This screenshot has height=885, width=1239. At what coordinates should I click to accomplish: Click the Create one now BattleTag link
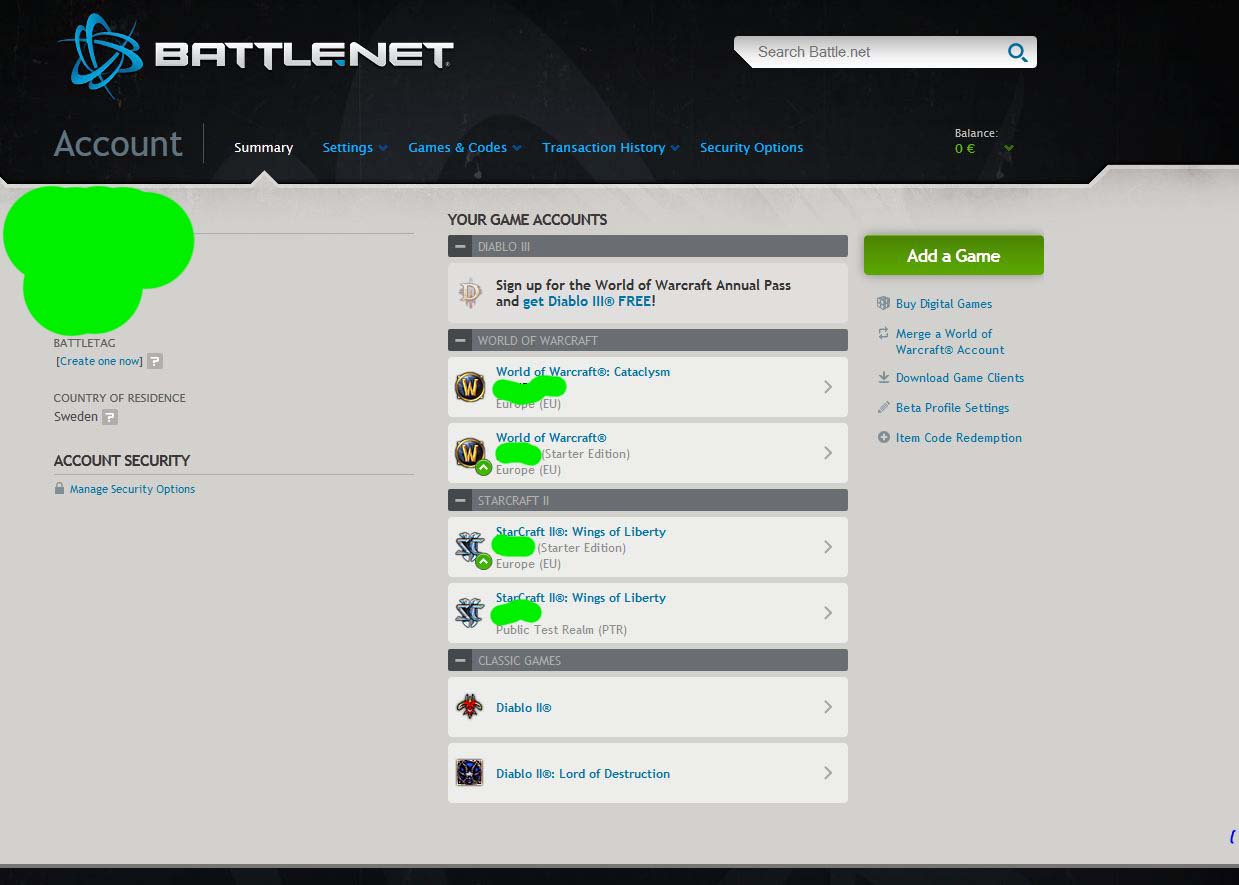[x=100, y=361]
